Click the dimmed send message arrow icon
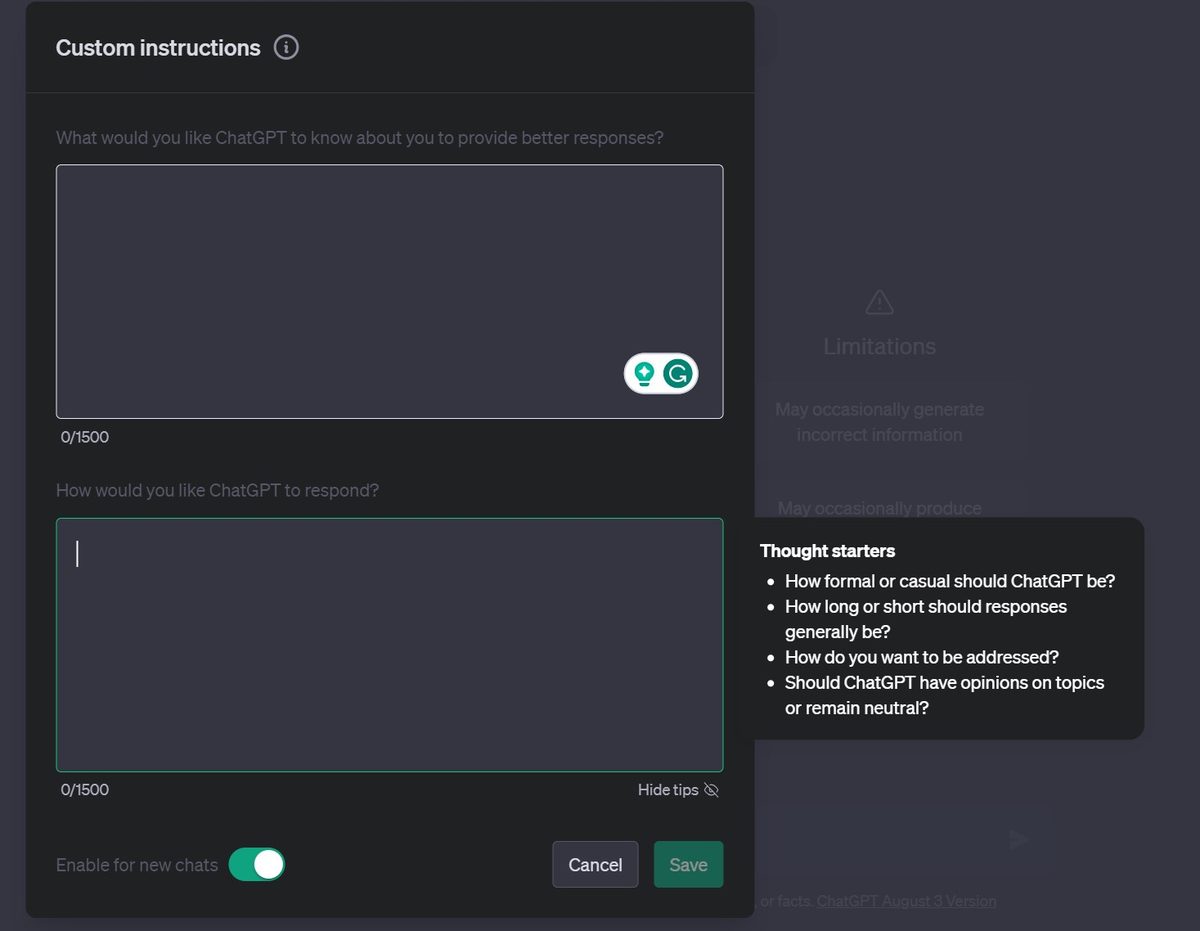 [1019, 840]
